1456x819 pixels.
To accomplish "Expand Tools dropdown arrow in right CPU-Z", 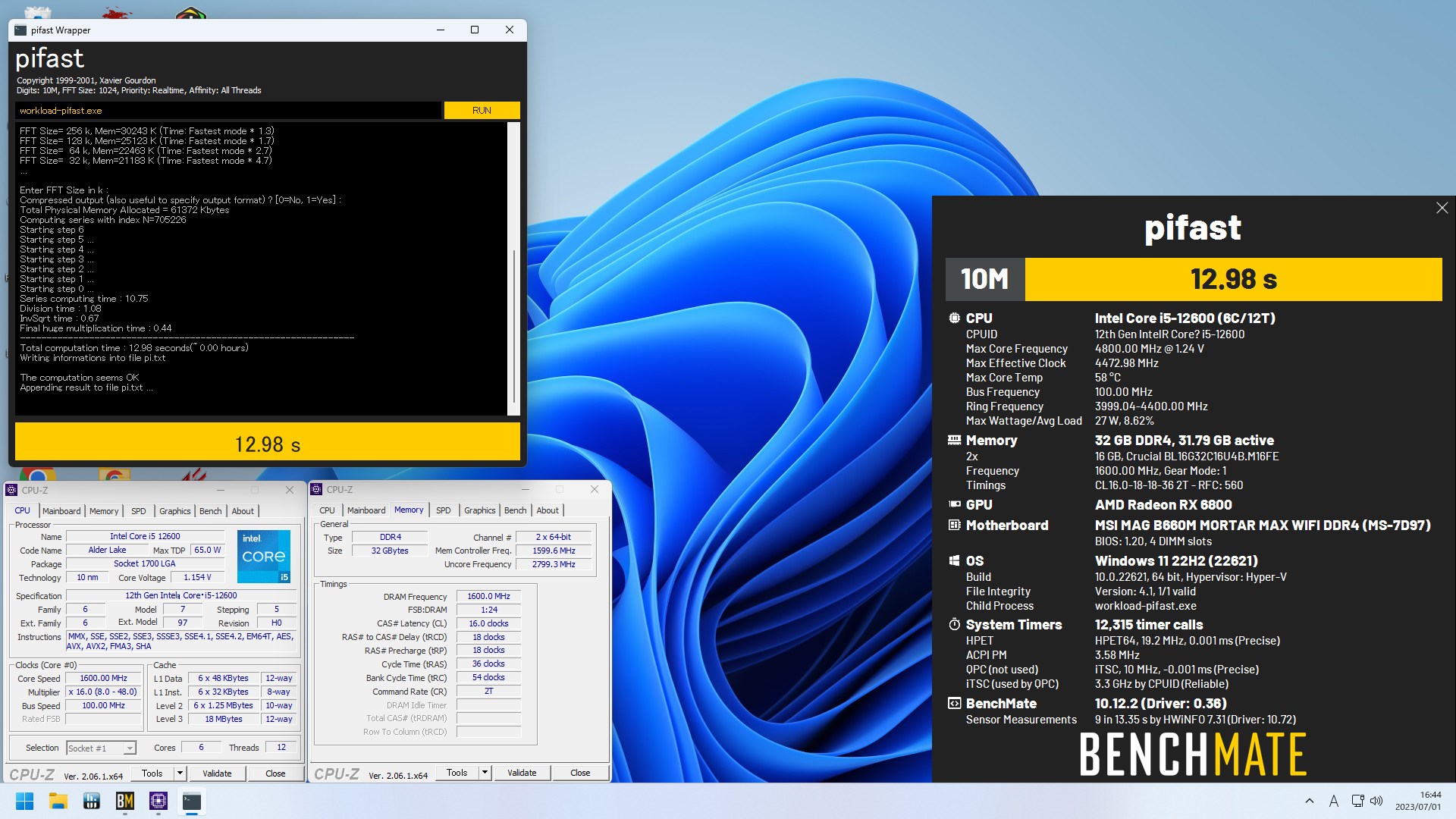I will [485, 773].
